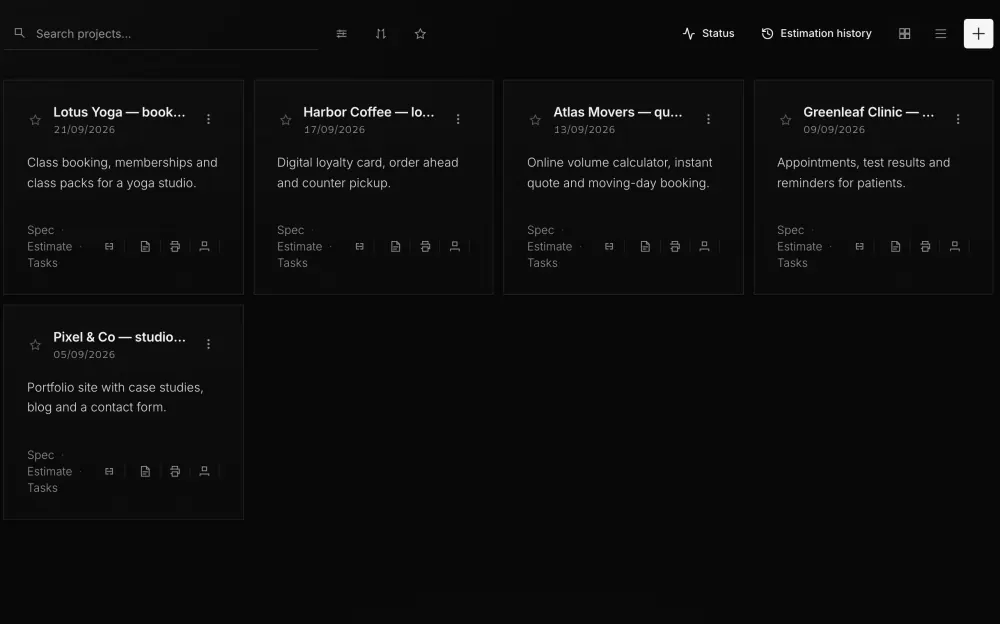1000x624 pixels.
Task: Open the sort order icon
Action: tap(381, 34)
